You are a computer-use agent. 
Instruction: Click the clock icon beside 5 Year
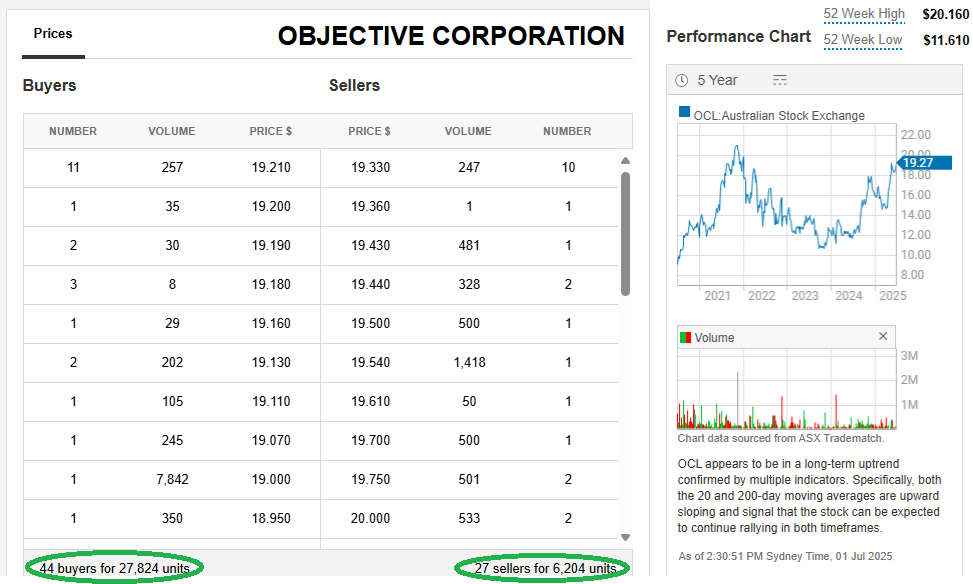click(682, 80)
